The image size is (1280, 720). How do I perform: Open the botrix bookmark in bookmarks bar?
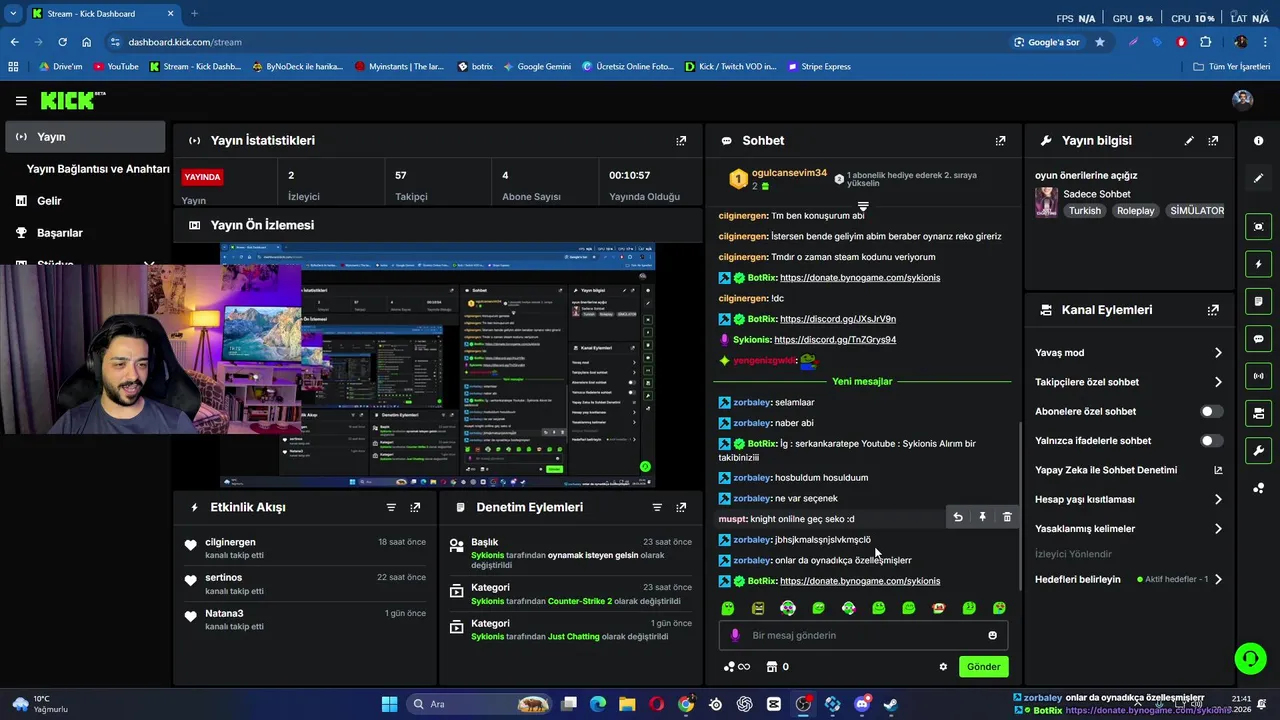coord(476,66)
